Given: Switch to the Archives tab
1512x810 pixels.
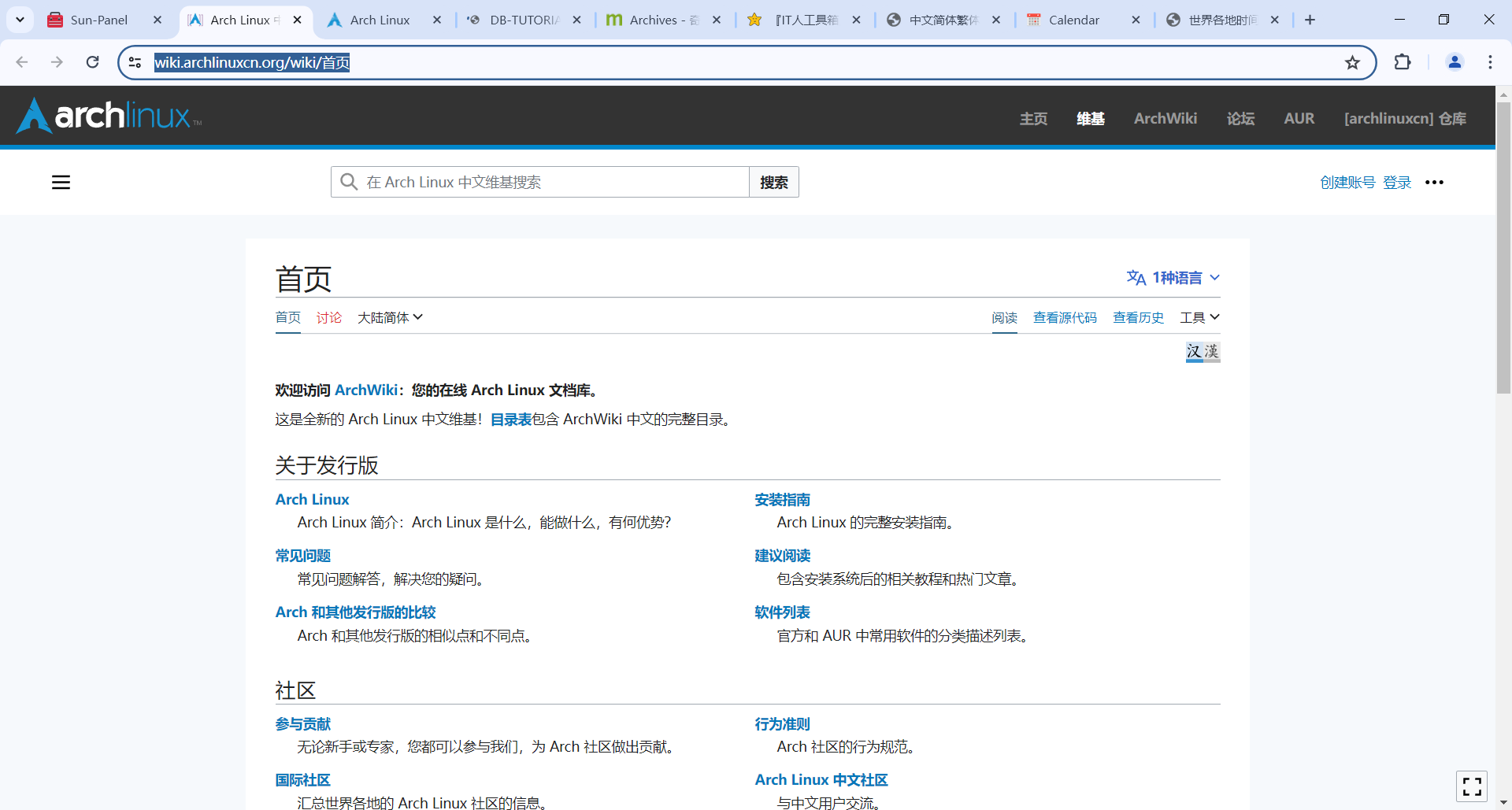Looking at the screenshot, I should (x=664, y=20).
